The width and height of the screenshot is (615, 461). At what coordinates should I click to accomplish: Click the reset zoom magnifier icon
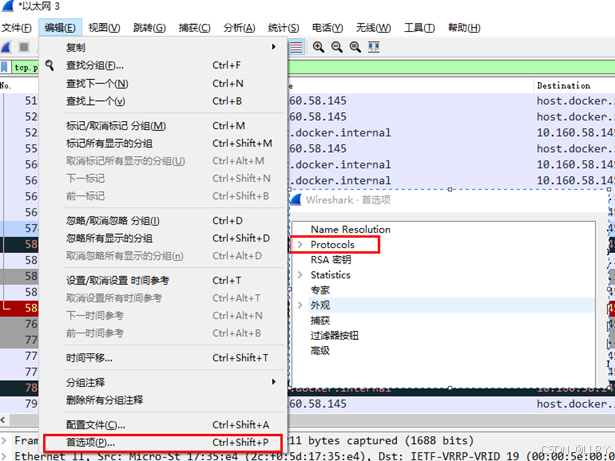click(x=355, y=47)
